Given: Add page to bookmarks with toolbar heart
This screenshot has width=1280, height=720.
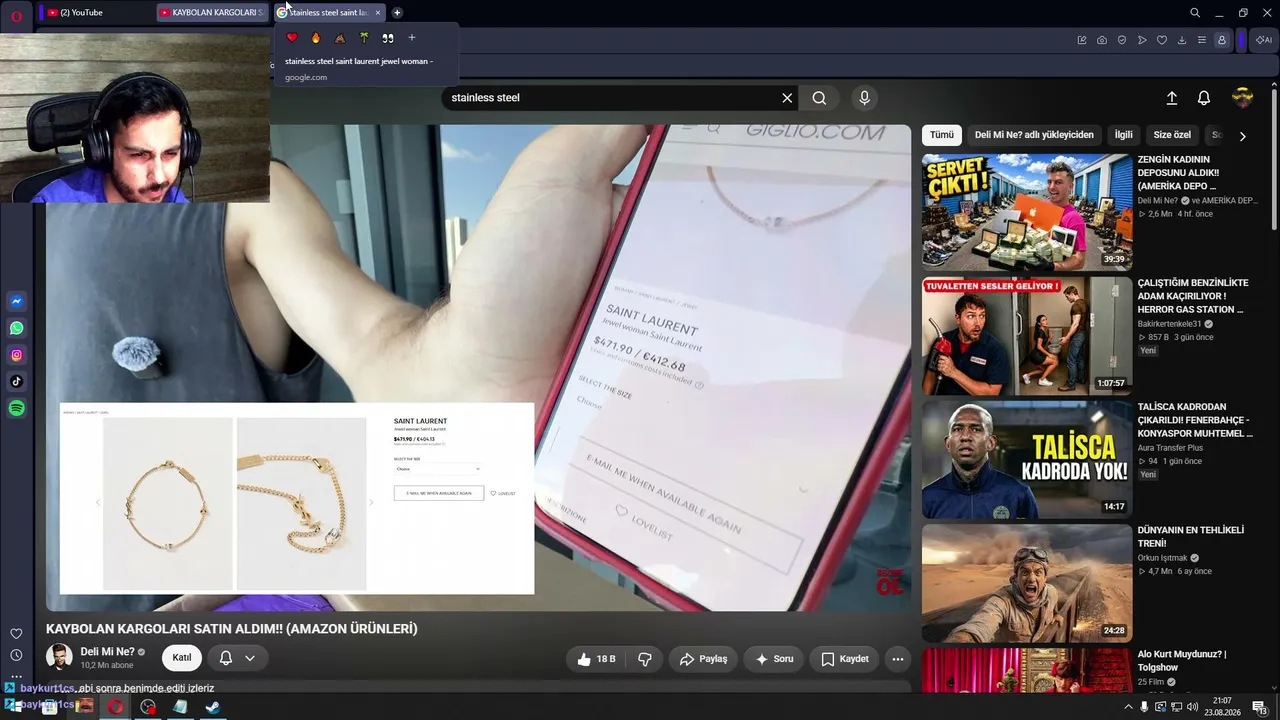Looking at the screenshot, I should 1162,40.
